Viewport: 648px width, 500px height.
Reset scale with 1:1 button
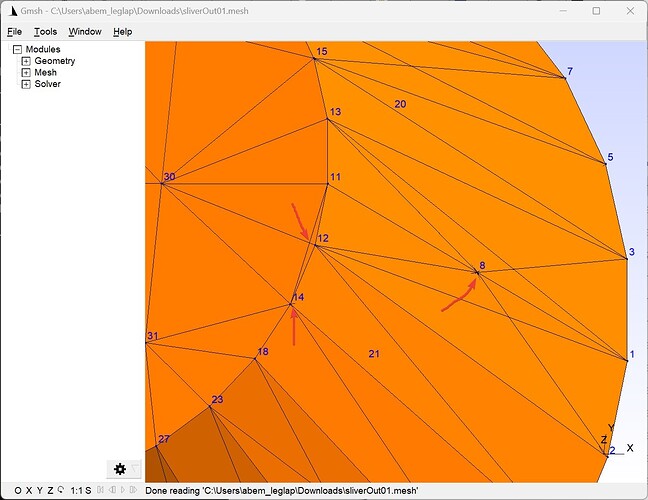pyautogui.click(x=76, y=490)
